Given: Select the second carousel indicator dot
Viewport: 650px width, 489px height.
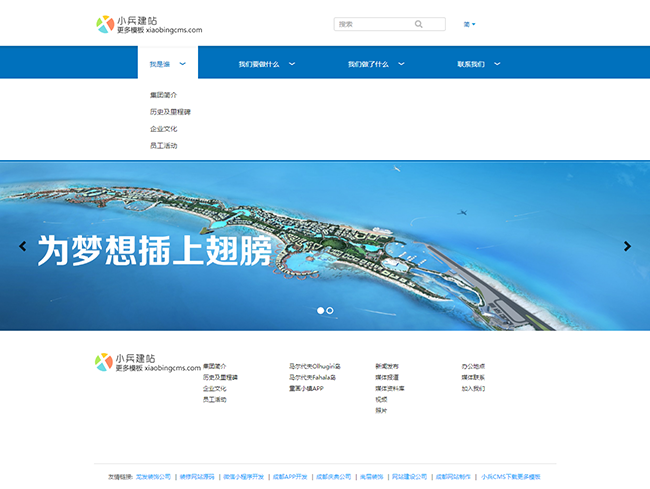Looking at the screenshot, I should [330, 310].
